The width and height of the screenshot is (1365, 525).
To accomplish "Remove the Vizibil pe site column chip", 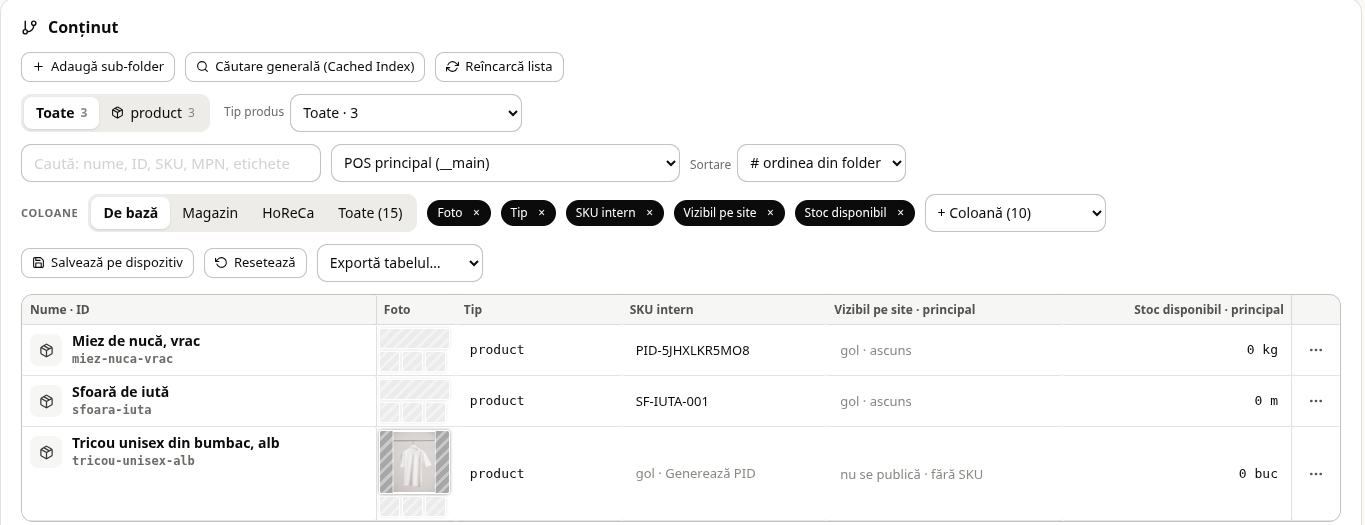I will click(770, 213).
